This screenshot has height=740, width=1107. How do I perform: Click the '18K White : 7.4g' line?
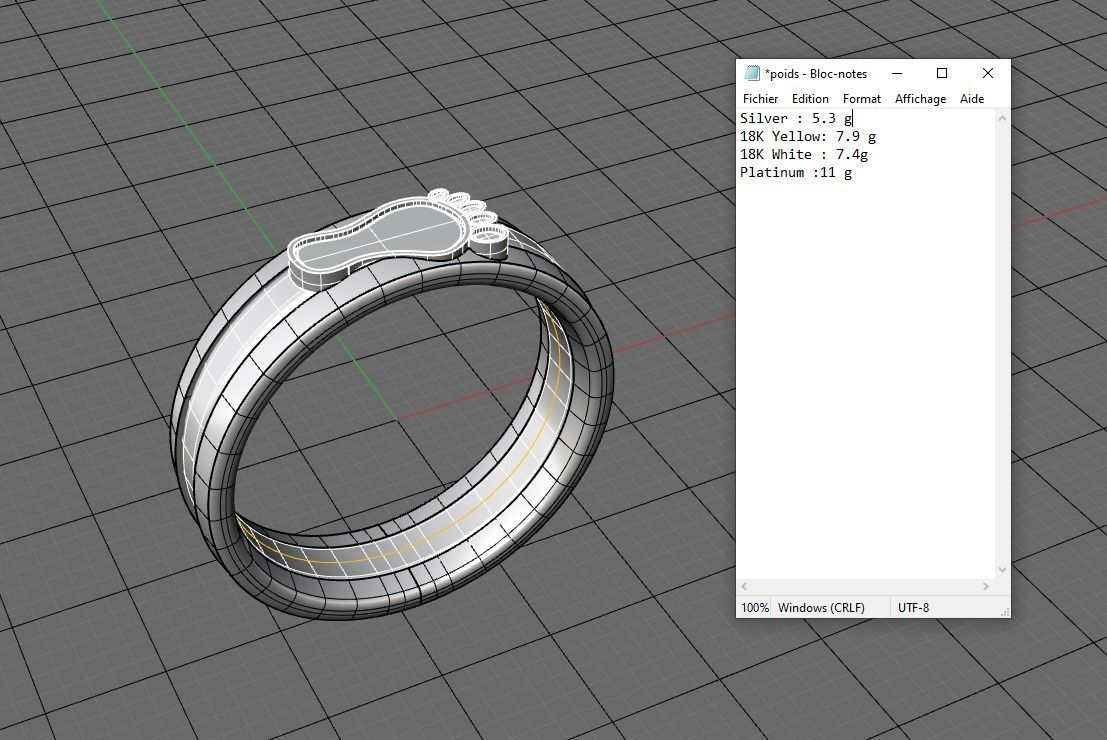(803, 154)
